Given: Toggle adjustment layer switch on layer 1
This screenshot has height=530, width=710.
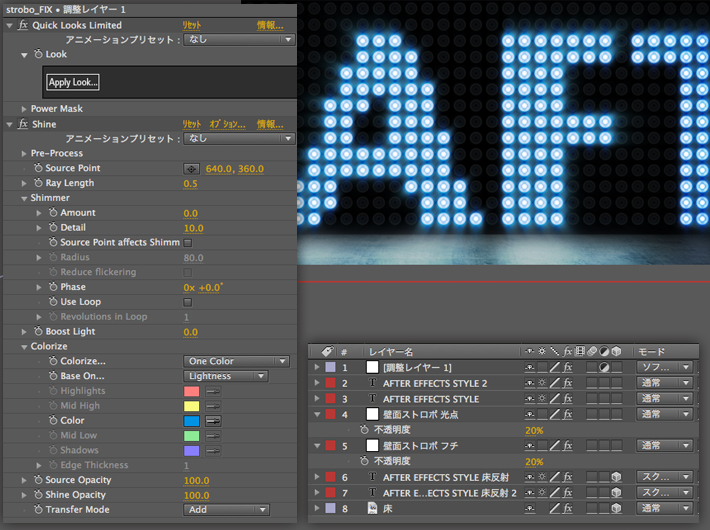Looking at the screenshot, I should click(x=604, y=368).
